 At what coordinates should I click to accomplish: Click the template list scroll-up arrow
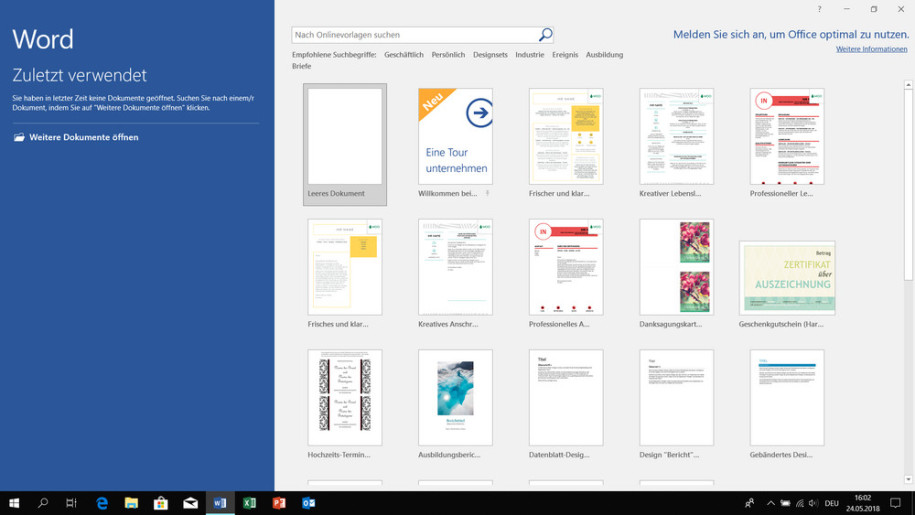pyautogui.click(x=908, y=85)
